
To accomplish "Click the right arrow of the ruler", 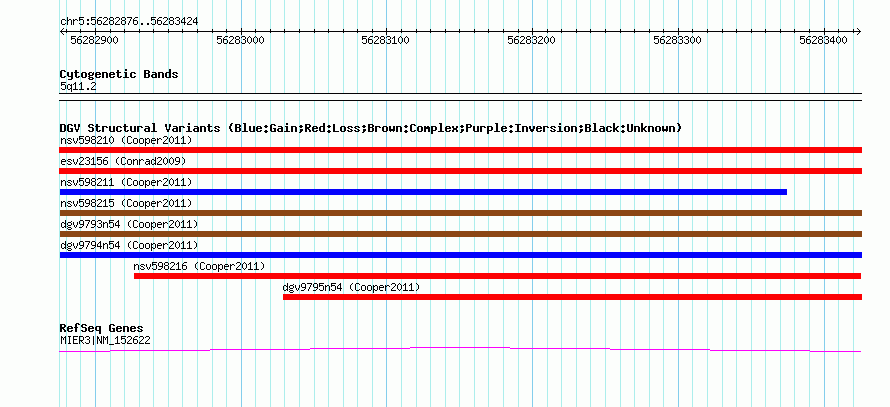I will (859, 31).
